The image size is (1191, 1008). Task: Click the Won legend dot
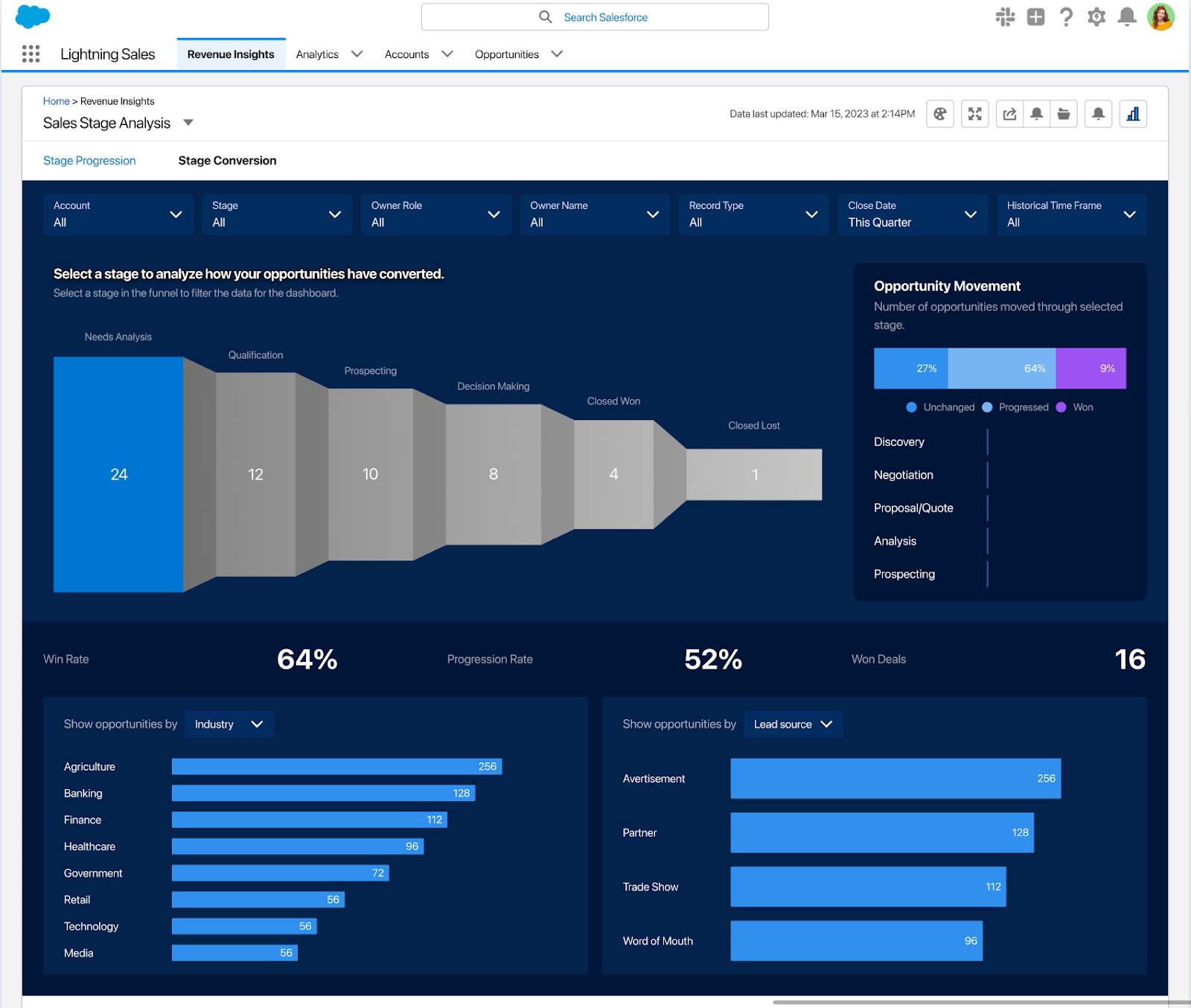[1061, 407]
